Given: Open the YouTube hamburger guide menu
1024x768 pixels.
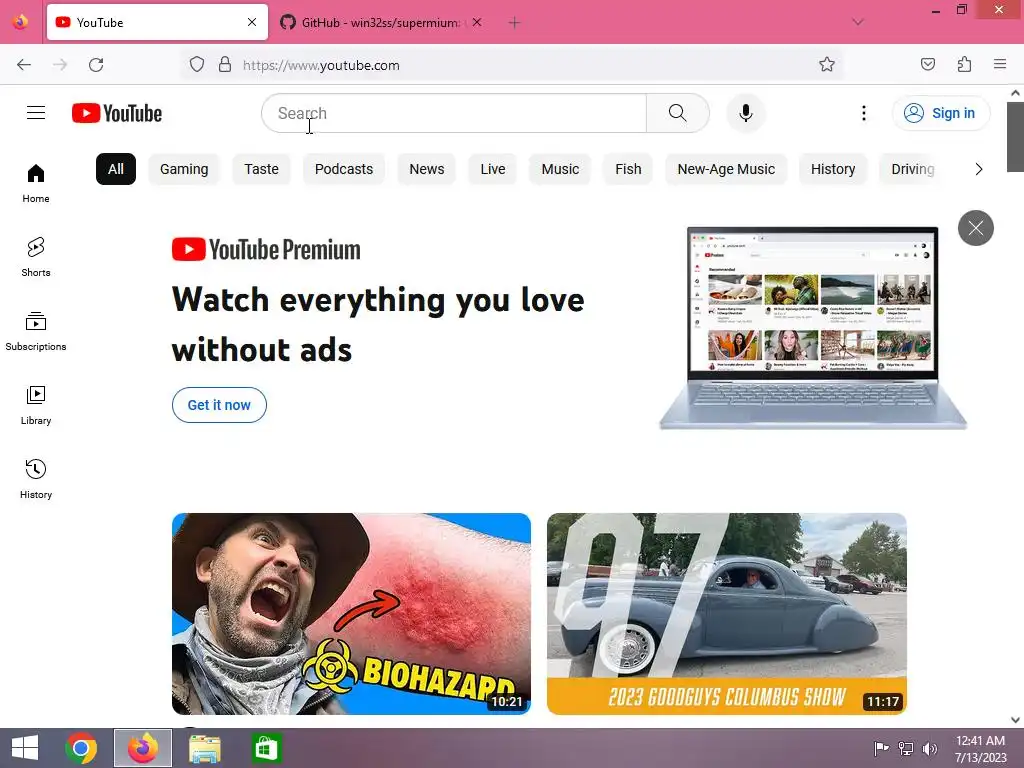Looking at the screenshot, I should click(36, 113).
